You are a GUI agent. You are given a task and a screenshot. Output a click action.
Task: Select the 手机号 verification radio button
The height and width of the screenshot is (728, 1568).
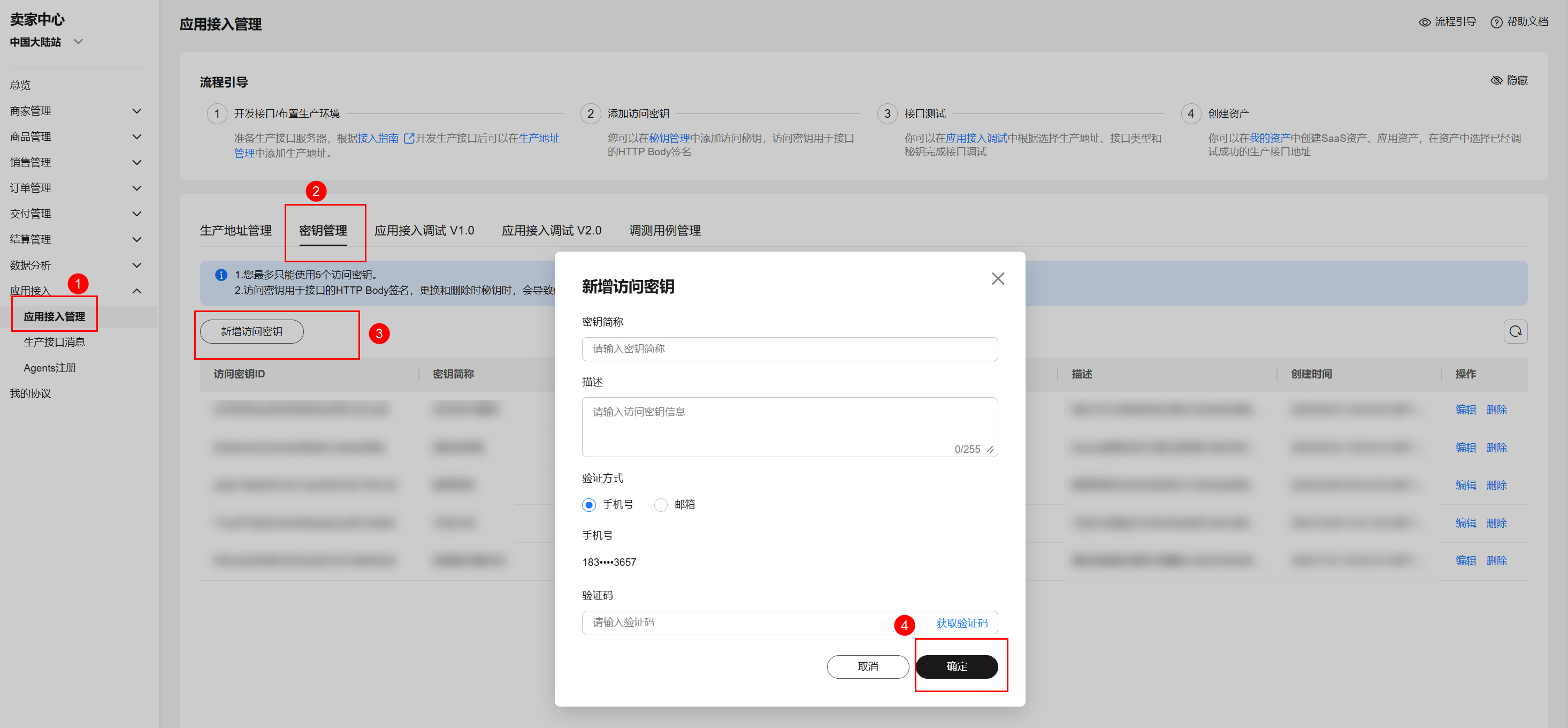588,504
